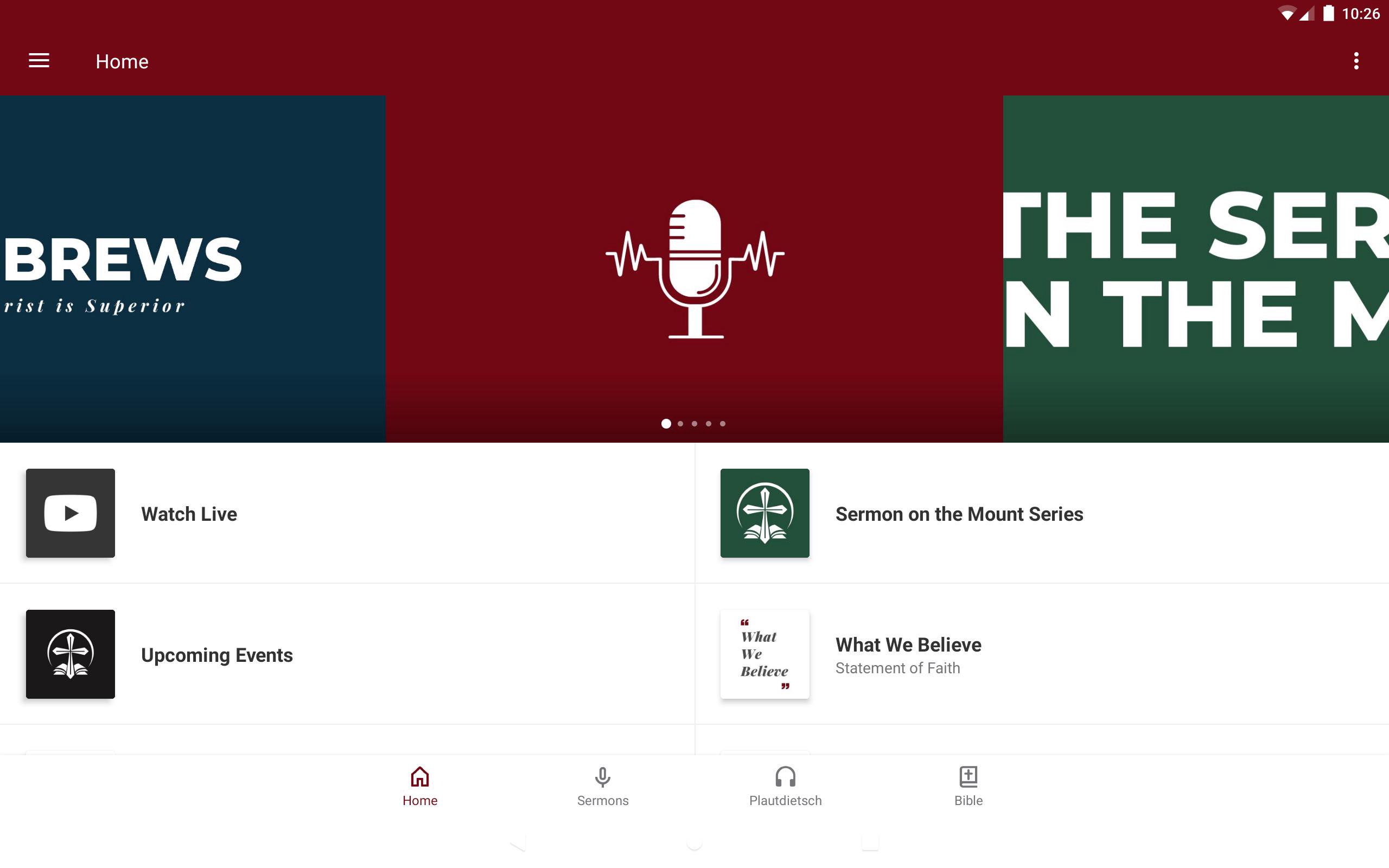Screen dimensions: 1389x868
Task: Open the three-dot overflow menu
Action: (1356, 61)
